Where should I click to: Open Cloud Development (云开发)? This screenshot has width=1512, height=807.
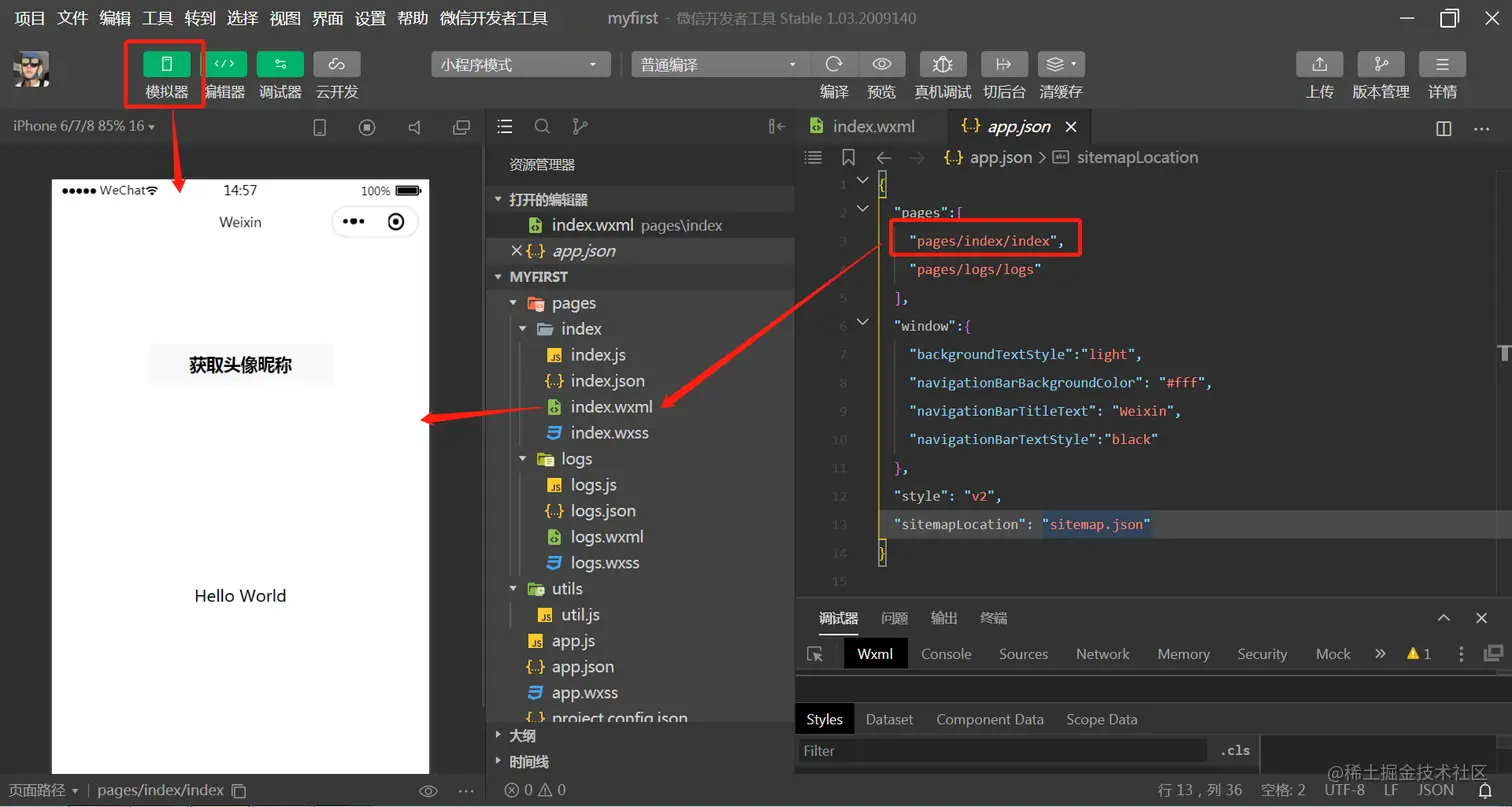point(337,64)
